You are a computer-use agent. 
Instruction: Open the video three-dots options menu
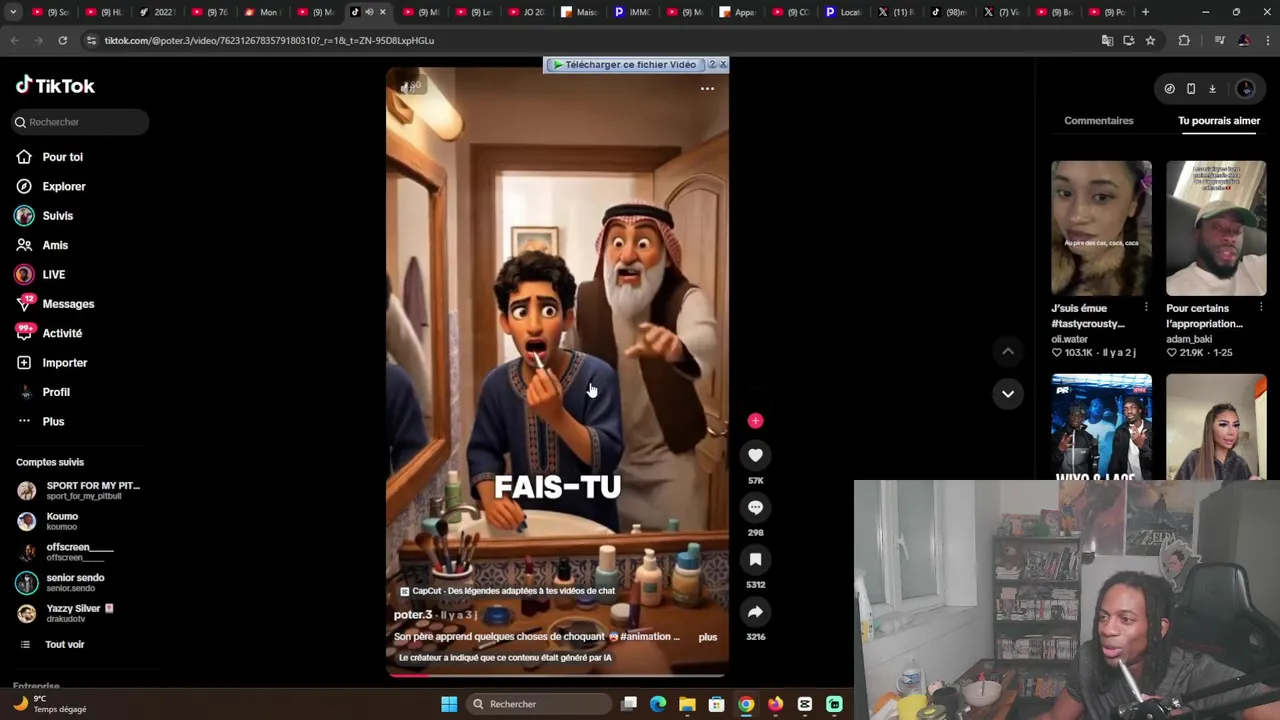click(x=707, y=89)
